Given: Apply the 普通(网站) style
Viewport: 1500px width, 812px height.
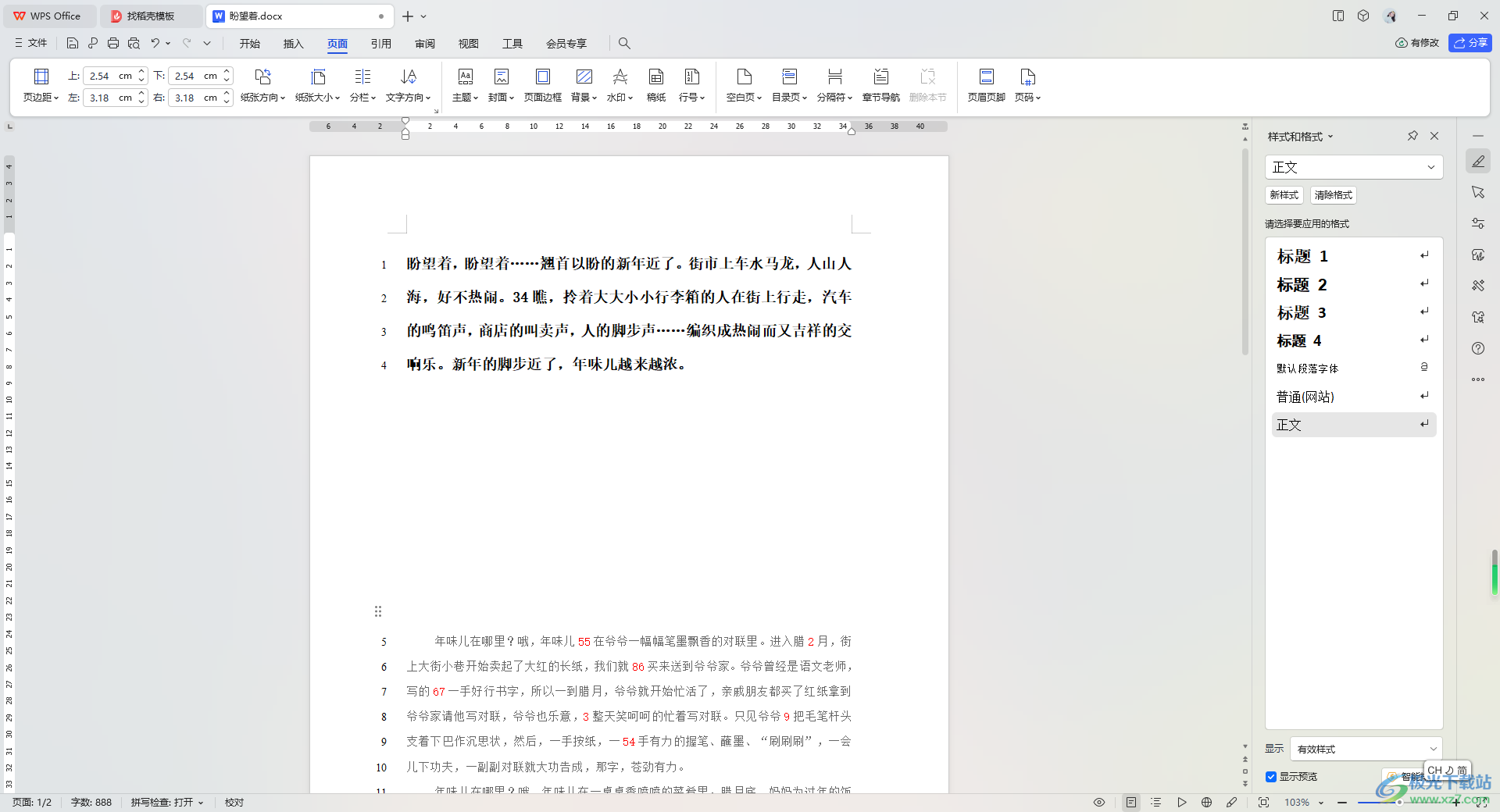Looking at the screenshot, I should [1354, 397].
